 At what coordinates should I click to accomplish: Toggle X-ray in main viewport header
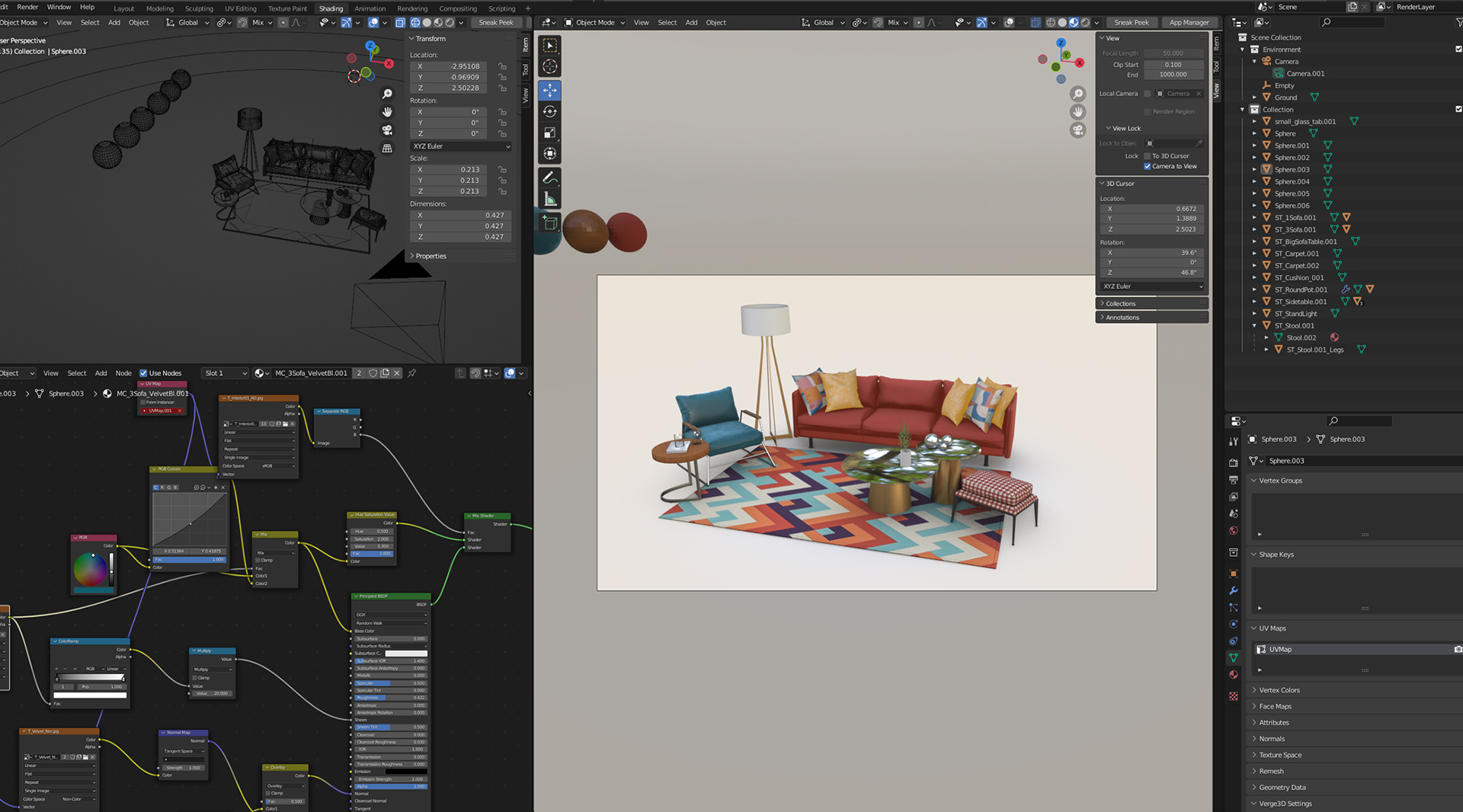pos(1035,22)
